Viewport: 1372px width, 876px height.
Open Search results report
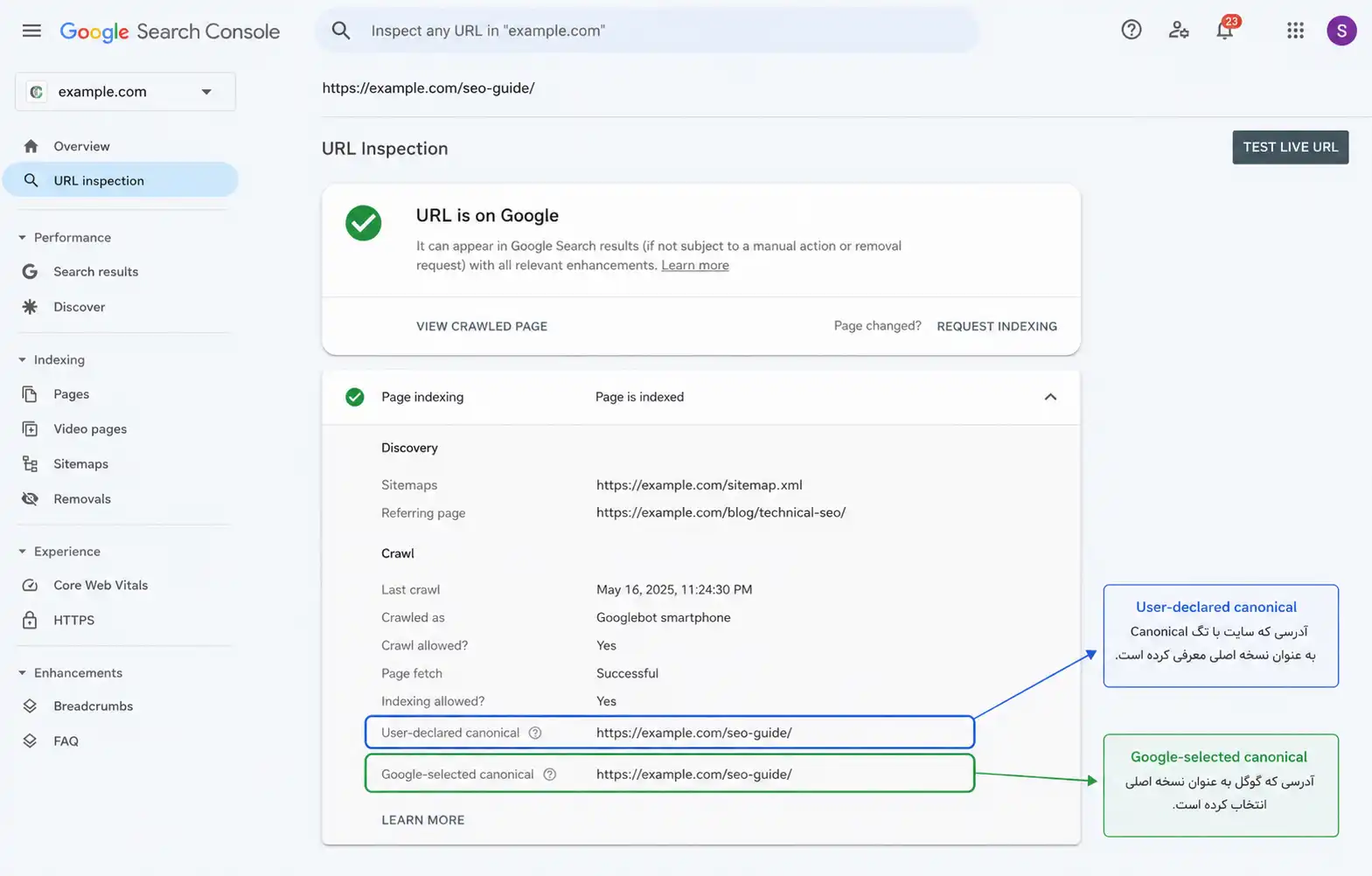point(96,272)
